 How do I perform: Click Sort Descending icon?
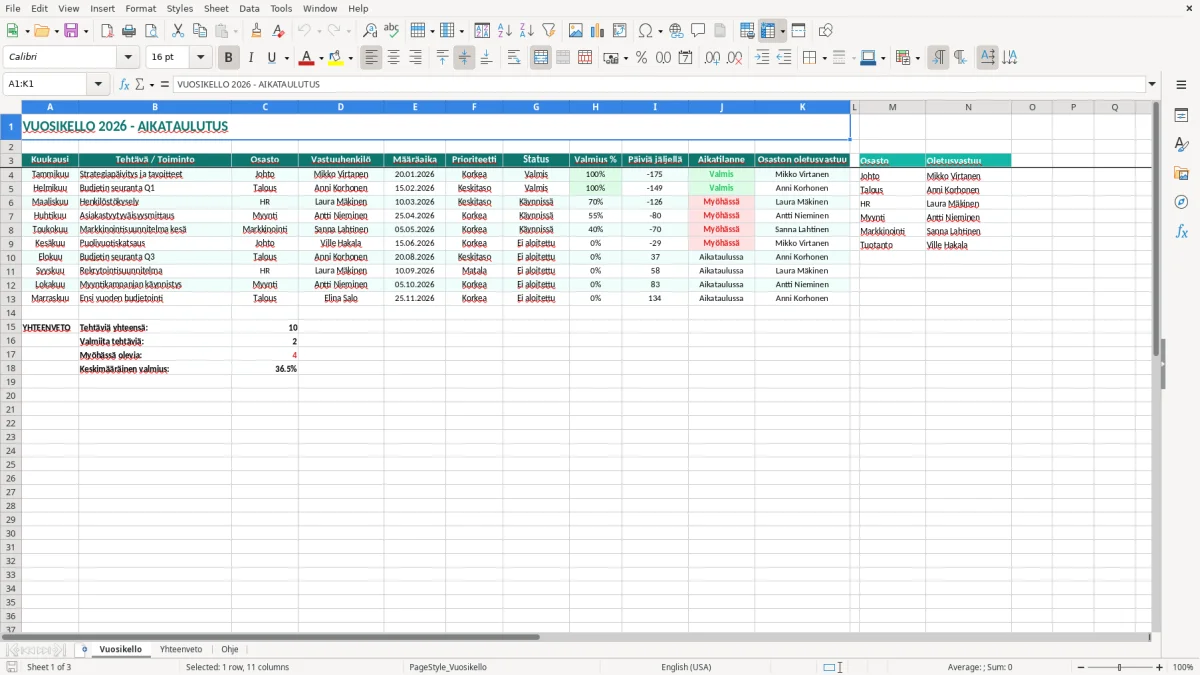click(526, 31)
